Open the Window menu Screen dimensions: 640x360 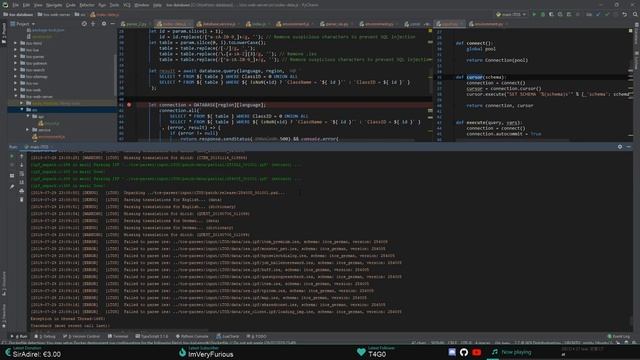coord(142,5)
